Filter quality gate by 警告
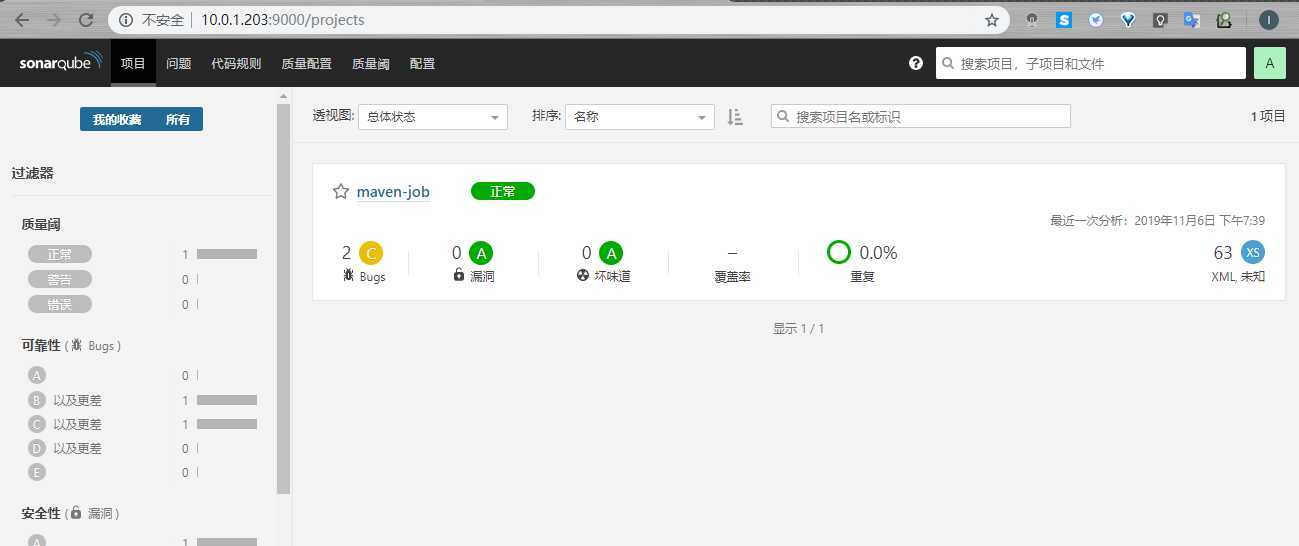This screenshot has width=1299, height=546. point(60,279)
